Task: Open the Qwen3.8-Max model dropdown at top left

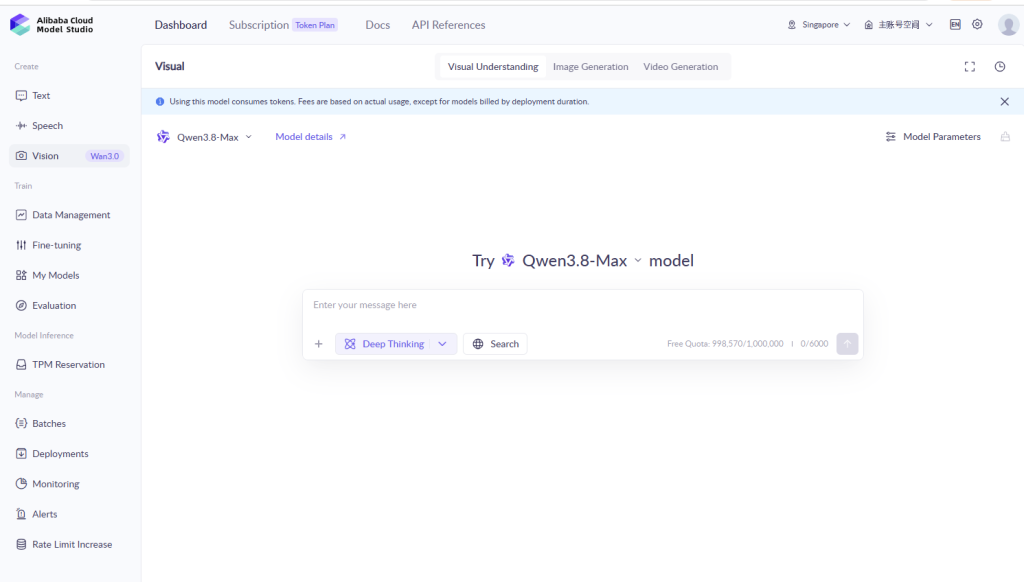Action: [204, 137]
